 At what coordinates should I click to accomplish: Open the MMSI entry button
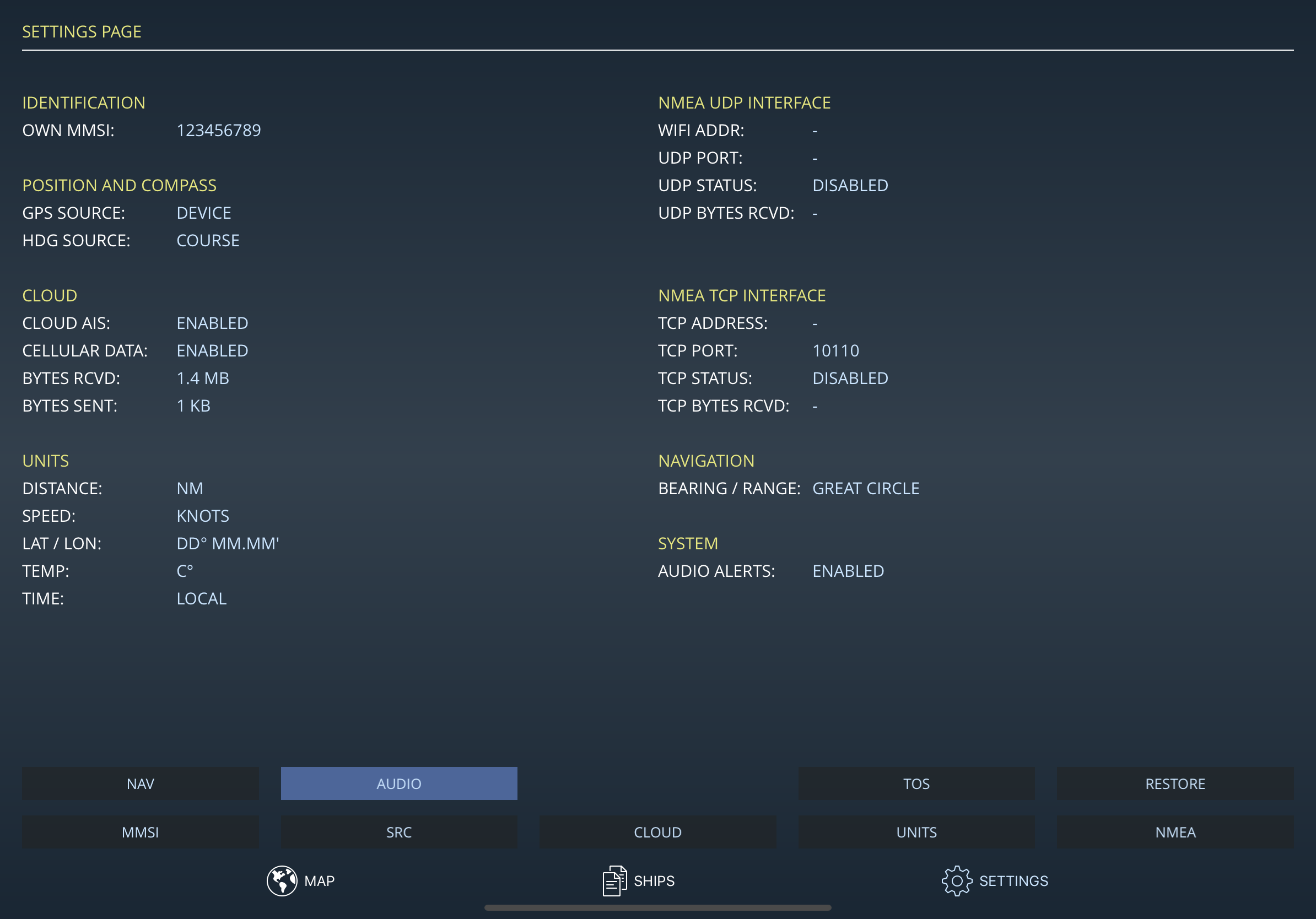(140, 832)
